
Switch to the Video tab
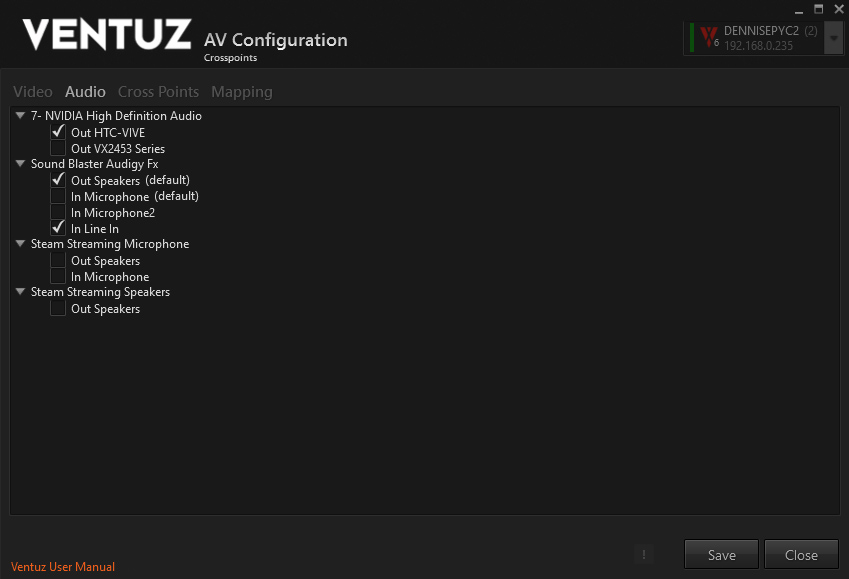[x=33, y=92]
